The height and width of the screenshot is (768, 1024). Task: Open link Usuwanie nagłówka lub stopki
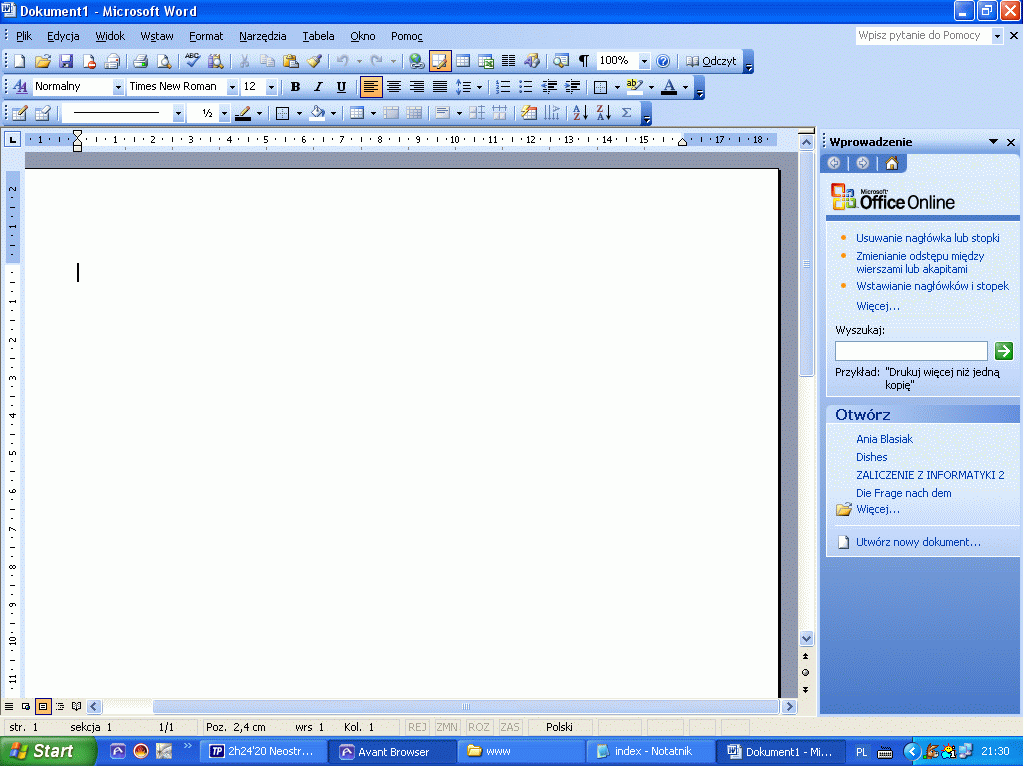tap(927, 238)
